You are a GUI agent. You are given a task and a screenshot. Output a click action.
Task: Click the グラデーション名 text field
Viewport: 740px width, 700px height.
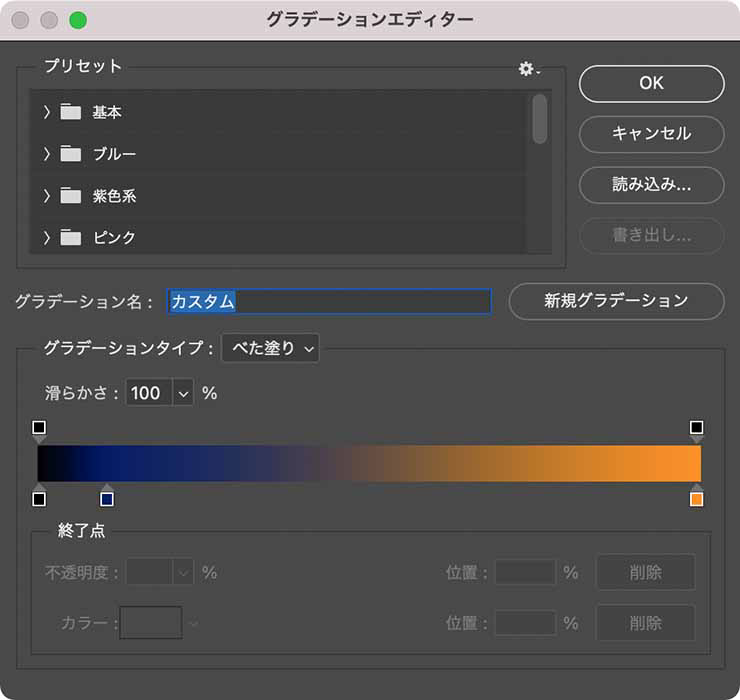point(329,301)
